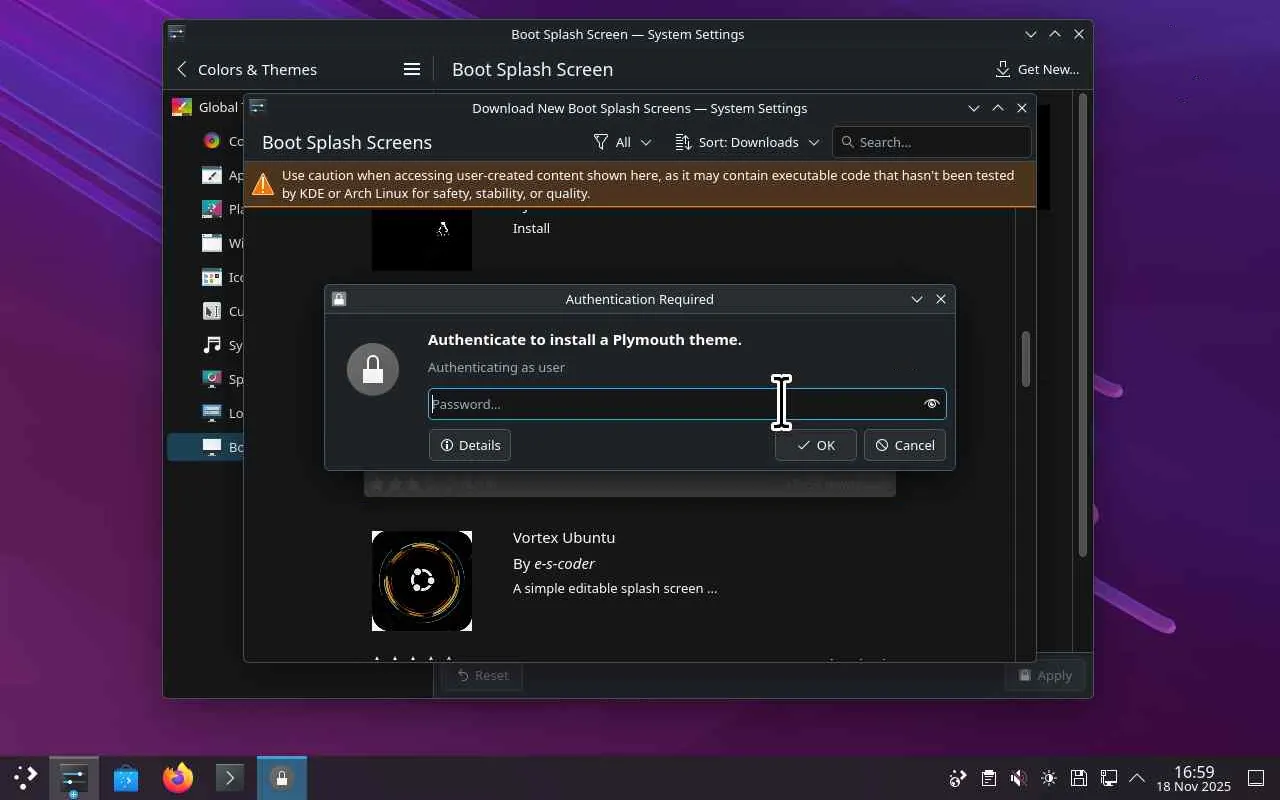Close the Authentication Required dialog
The width and height of the screenshot is (1280, 800).
[941, 299]
